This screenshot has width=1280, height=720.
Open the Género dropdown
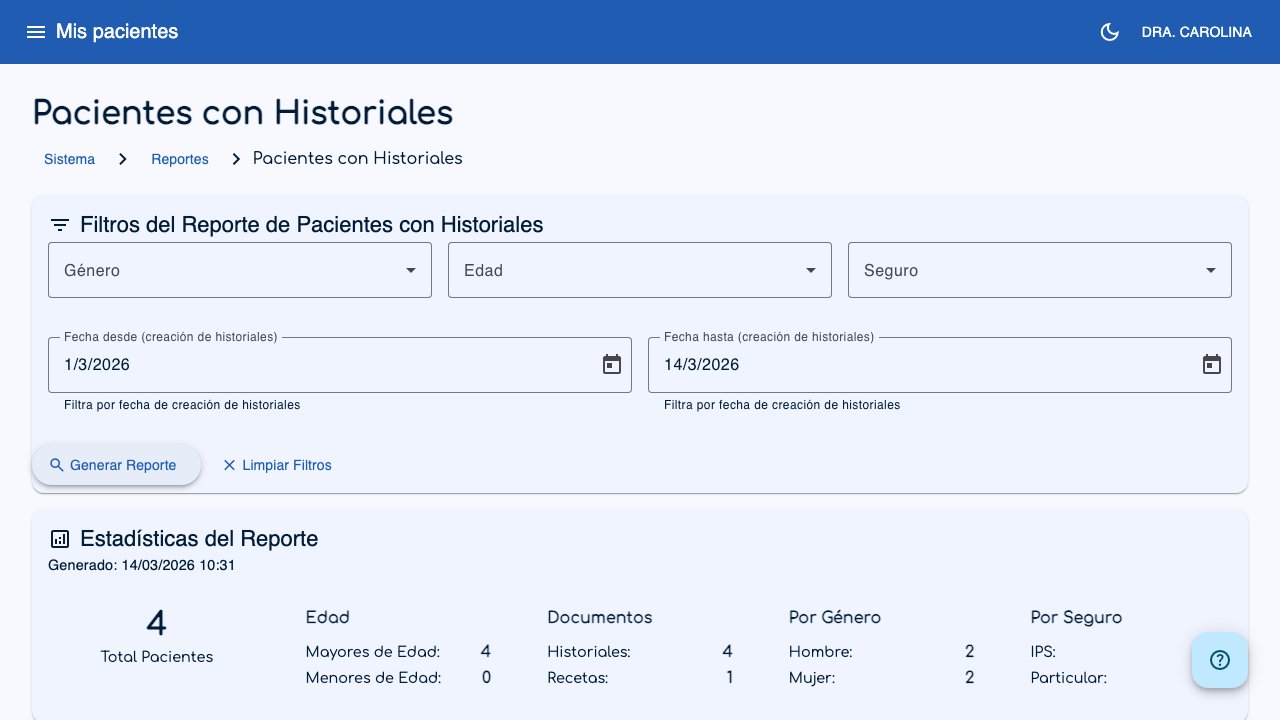click(x=240, y=269)
